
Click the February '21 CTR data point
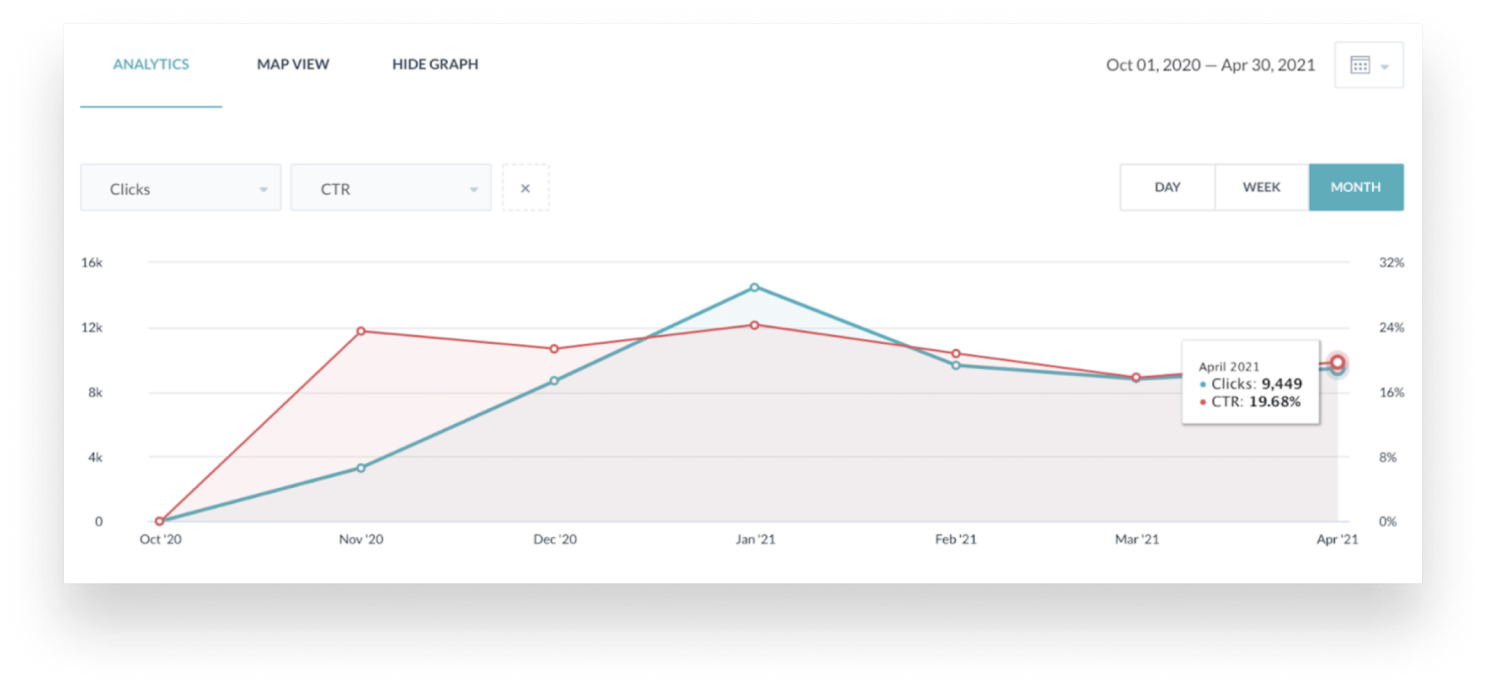point(956,353)
